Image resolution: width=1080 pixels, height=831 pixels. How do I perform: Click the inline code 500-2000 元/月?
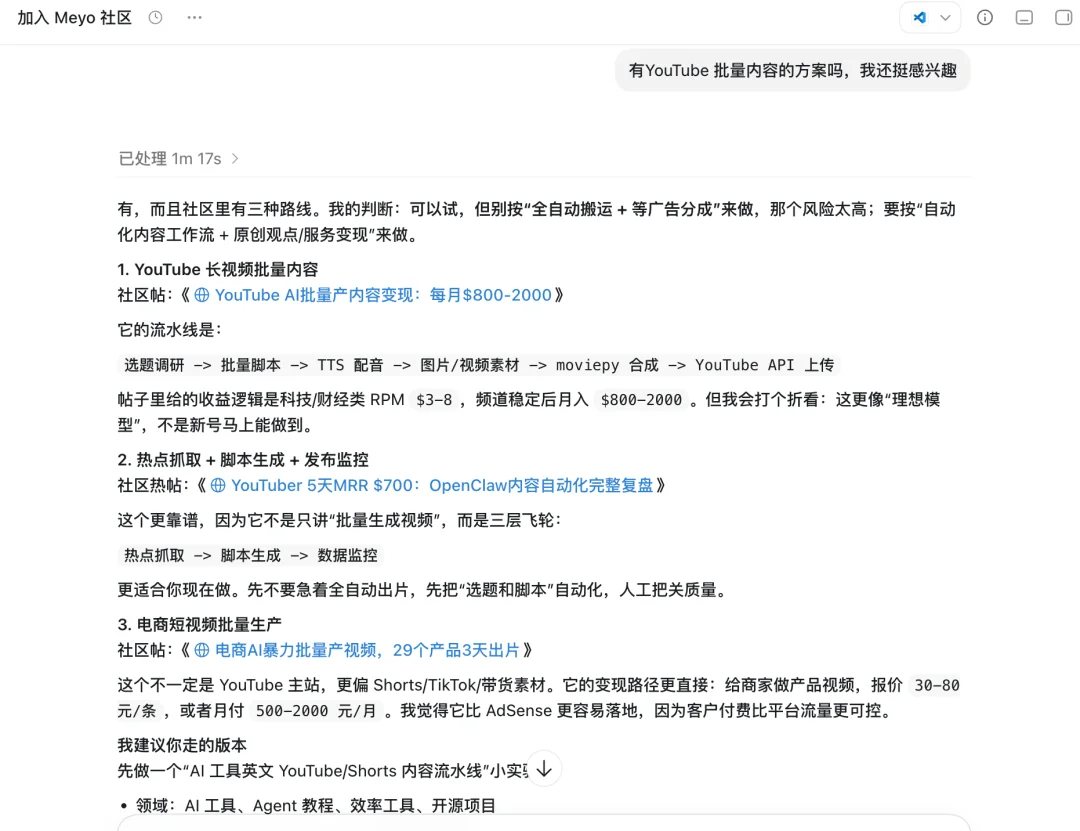315,710
